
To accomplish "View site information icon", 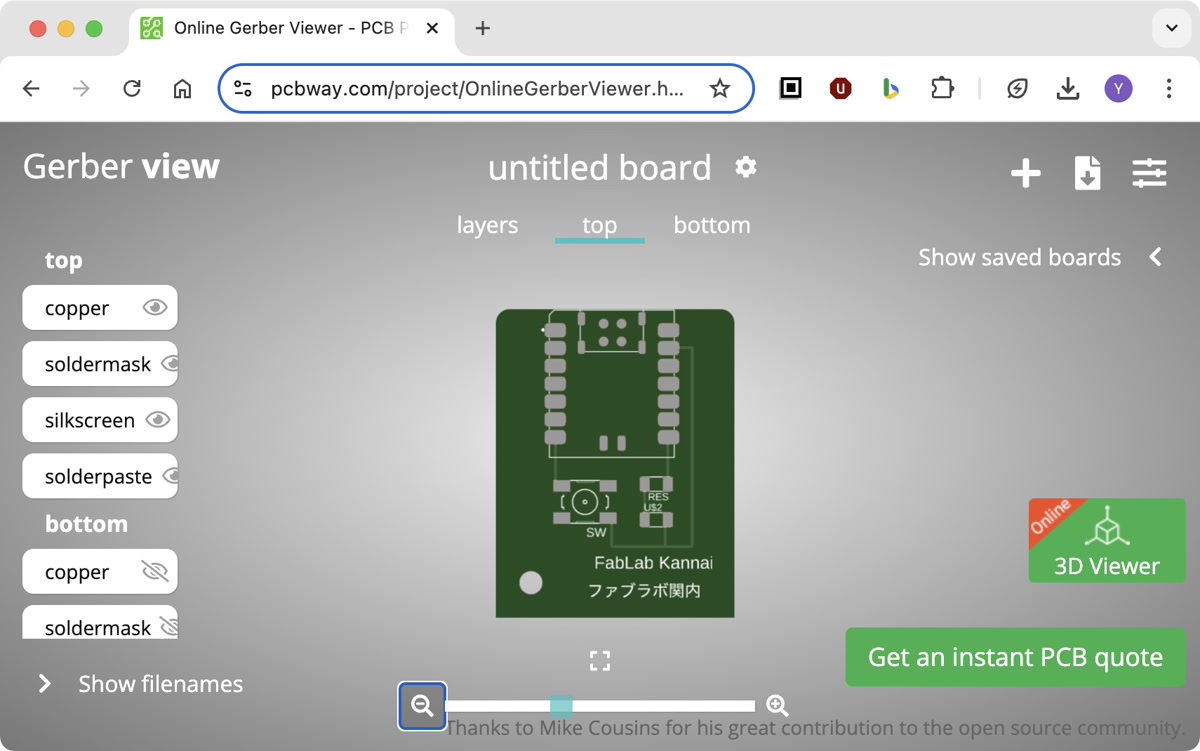I will point(243,89).
